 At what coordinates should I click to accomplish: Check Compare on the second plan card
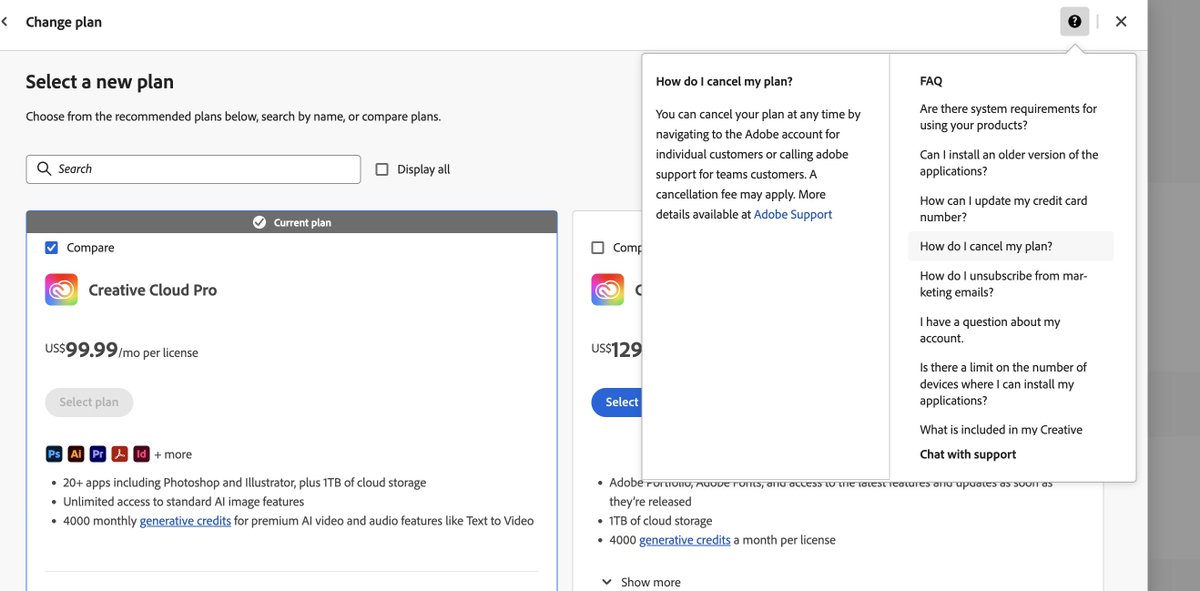[x=598, y=247]
